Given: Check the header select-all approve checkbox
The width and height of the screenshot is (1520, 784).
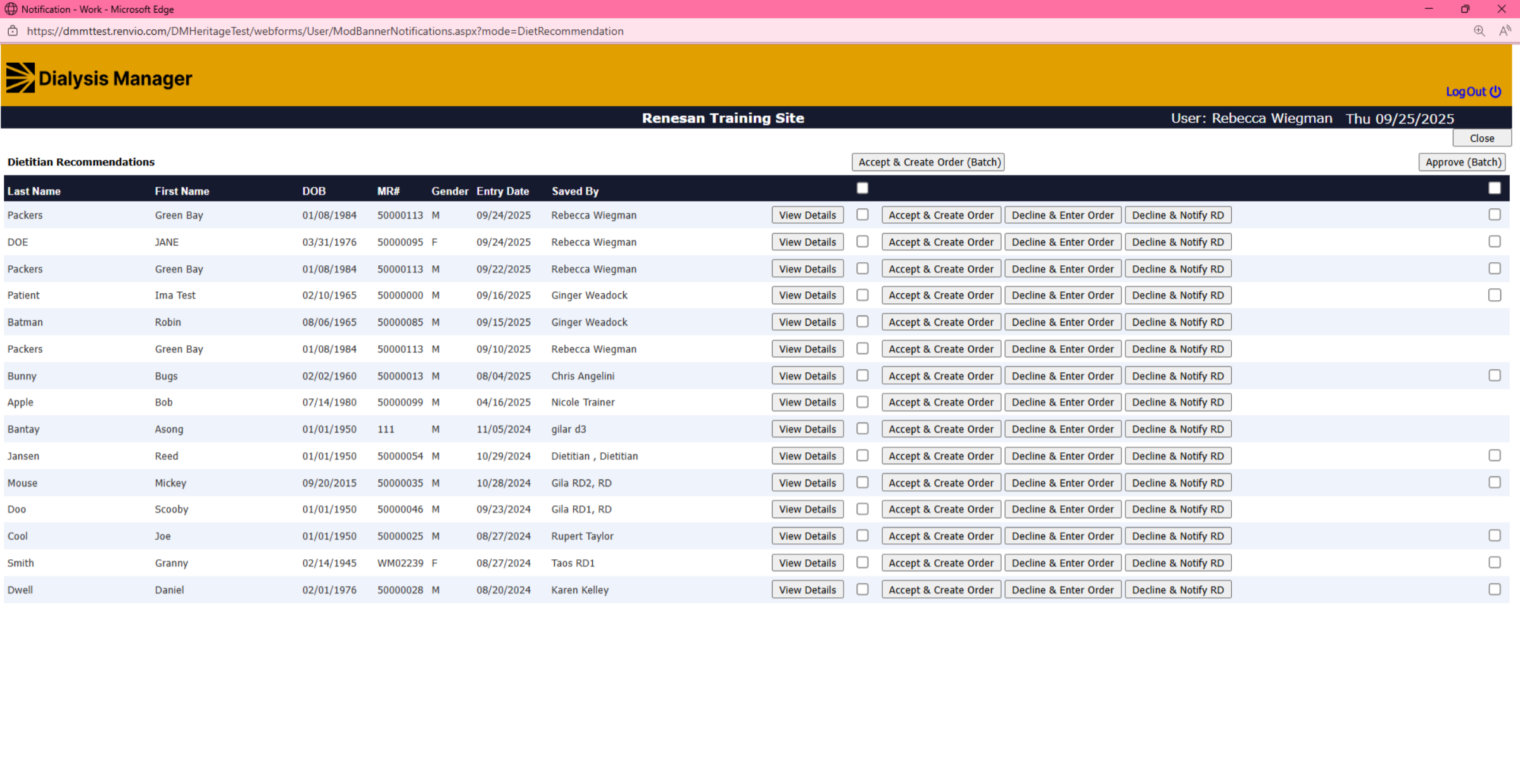Looking at the screenshot, I should coord(1494,188).
